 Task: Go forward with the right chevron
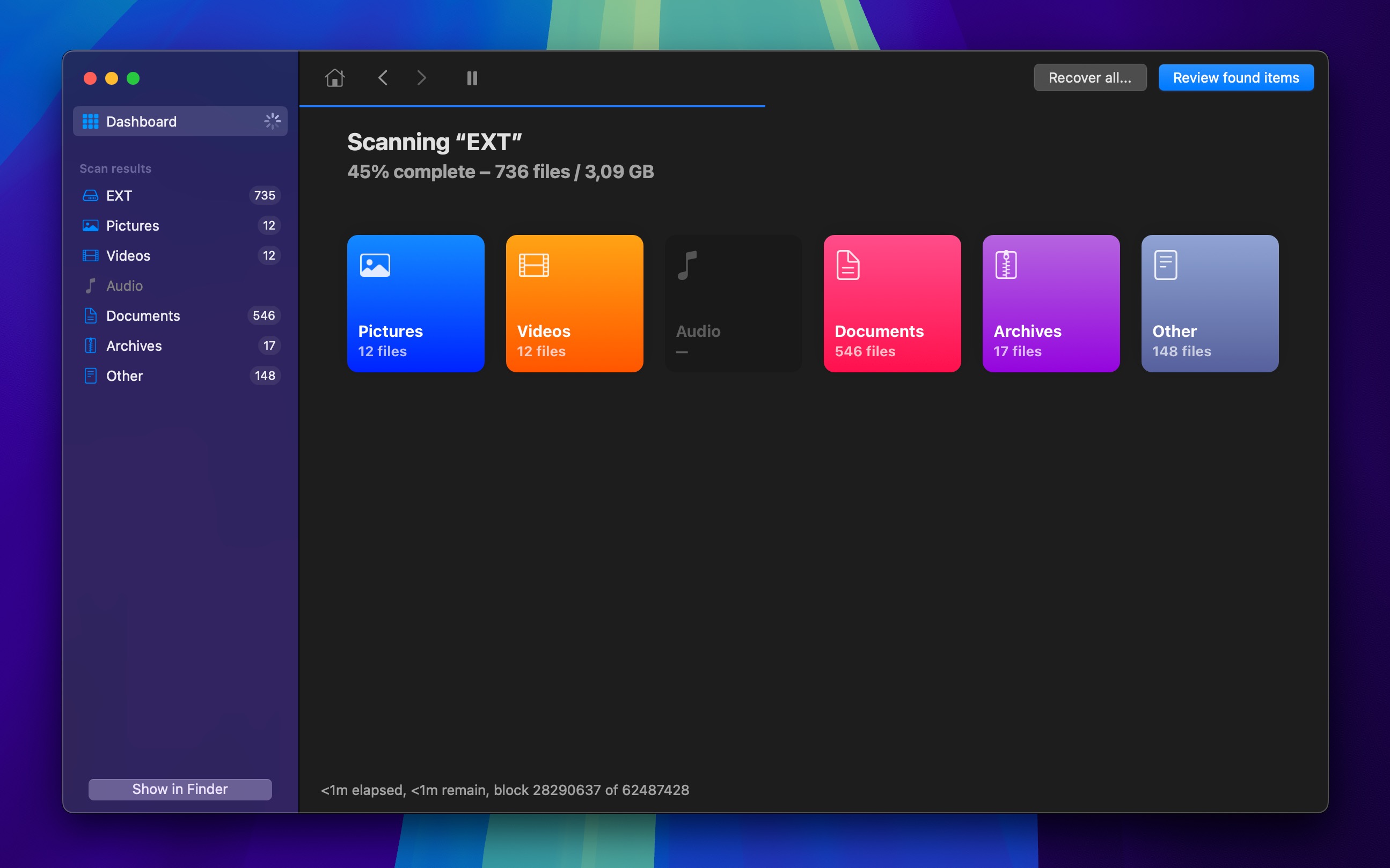pyautogui.click(x=421, y=77)
